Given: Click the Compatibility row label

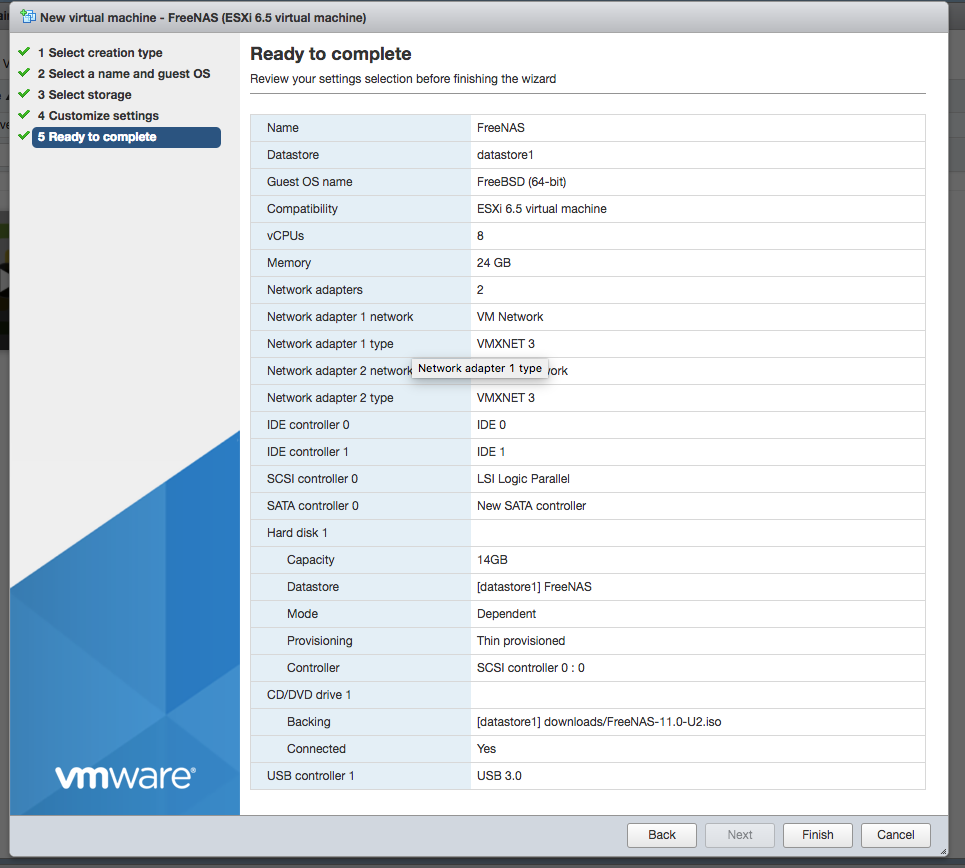Looking at the screenshot, I should click(x=302, y=209).
